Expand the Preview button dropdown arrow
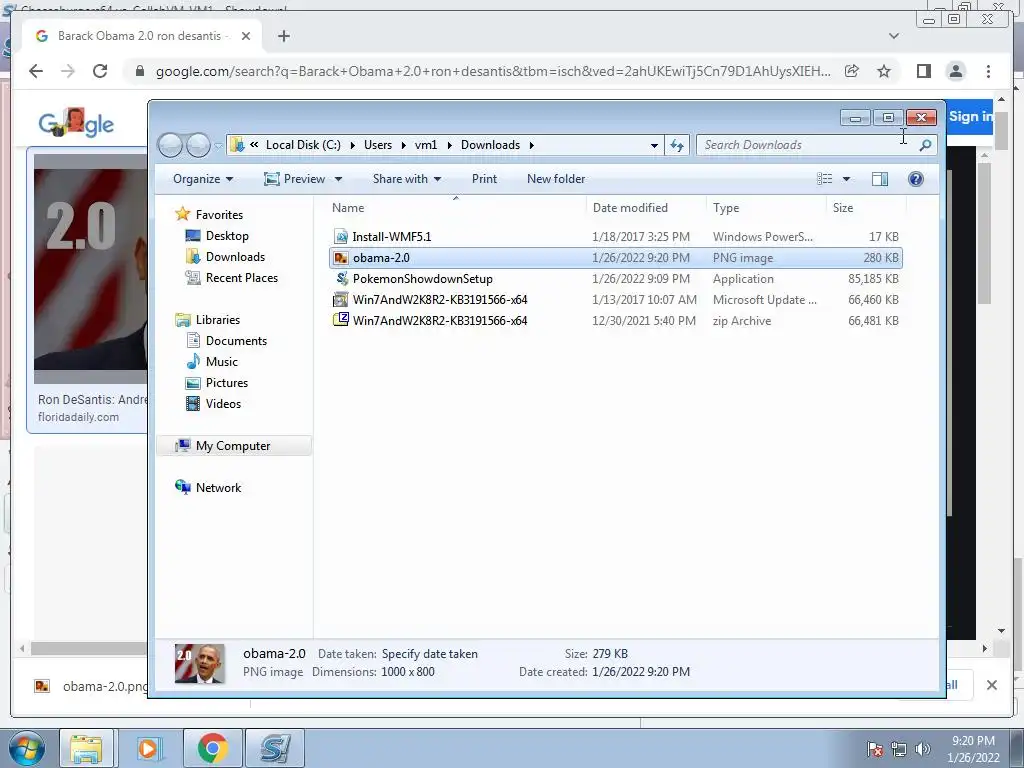 coord(338,179)
